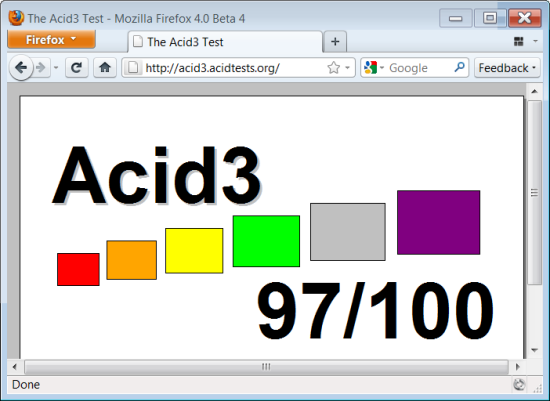Bookmark this page with the star icon
This screenshot has height=401, width=550.
(x=334, y=68)
